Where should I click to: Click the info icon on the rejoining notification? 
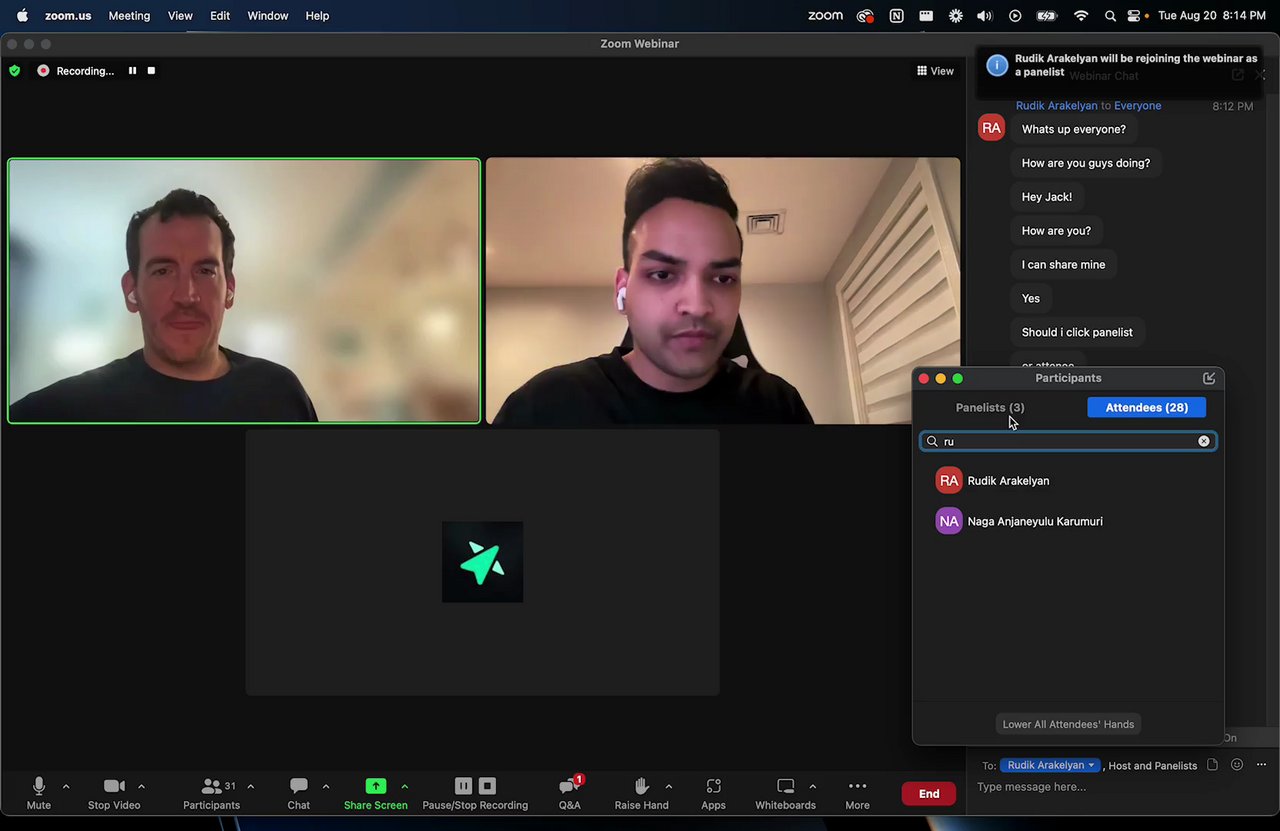pos(996,65)
